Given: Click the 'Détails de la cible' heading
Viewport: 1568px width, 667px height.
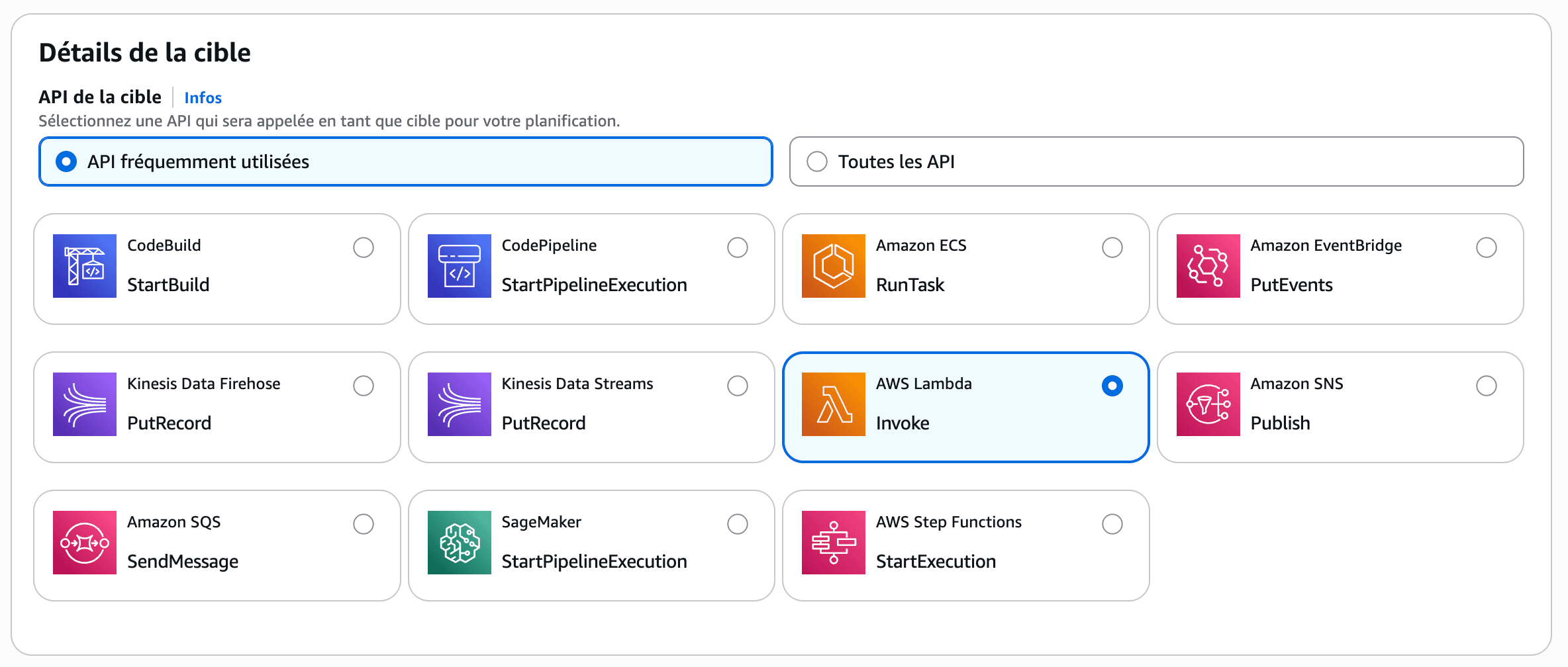Looking at the screenshot, I should [145, 53].
